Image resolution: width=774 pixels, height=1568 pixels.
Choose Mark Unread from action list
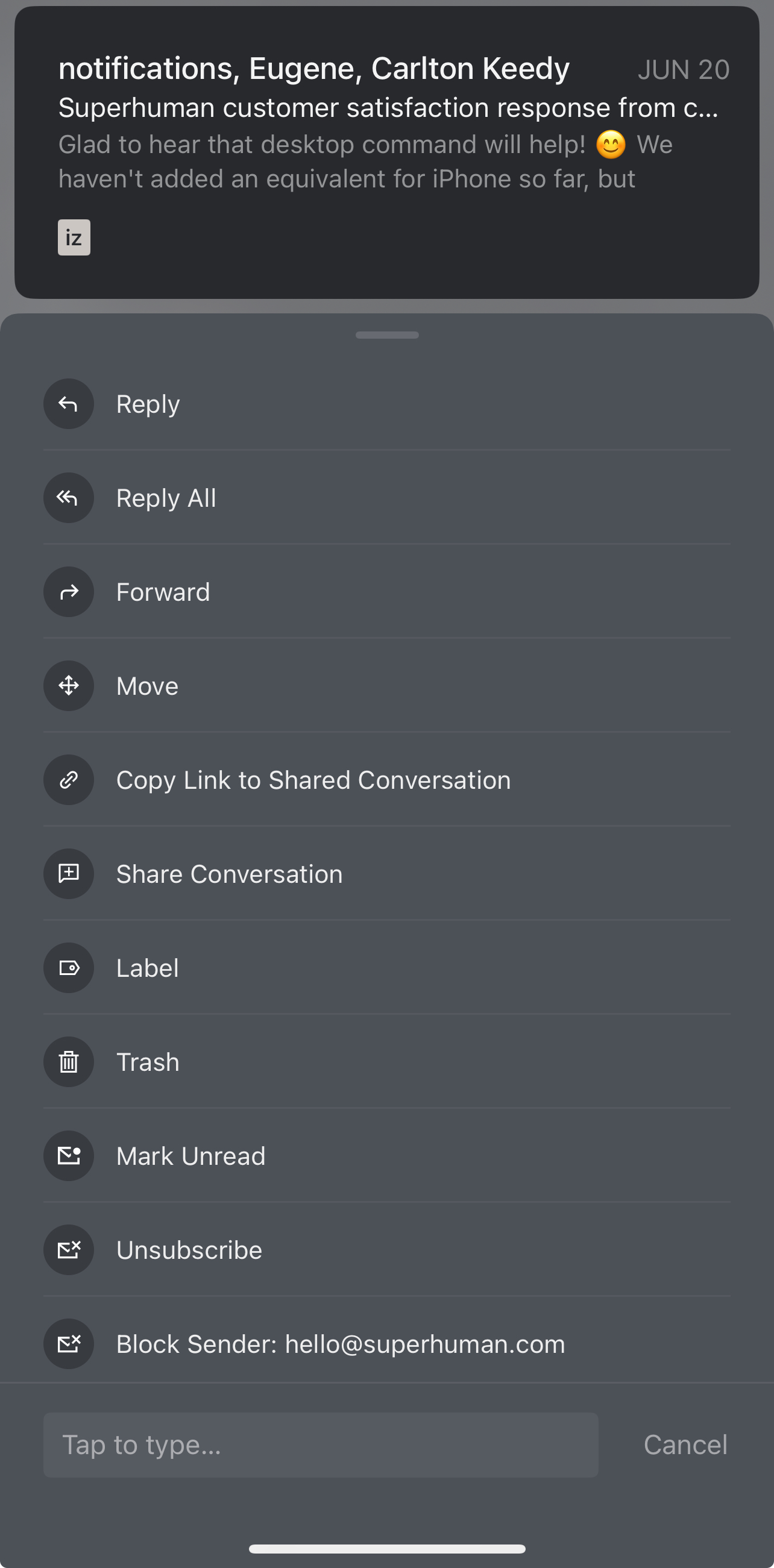click(190, 1156)
